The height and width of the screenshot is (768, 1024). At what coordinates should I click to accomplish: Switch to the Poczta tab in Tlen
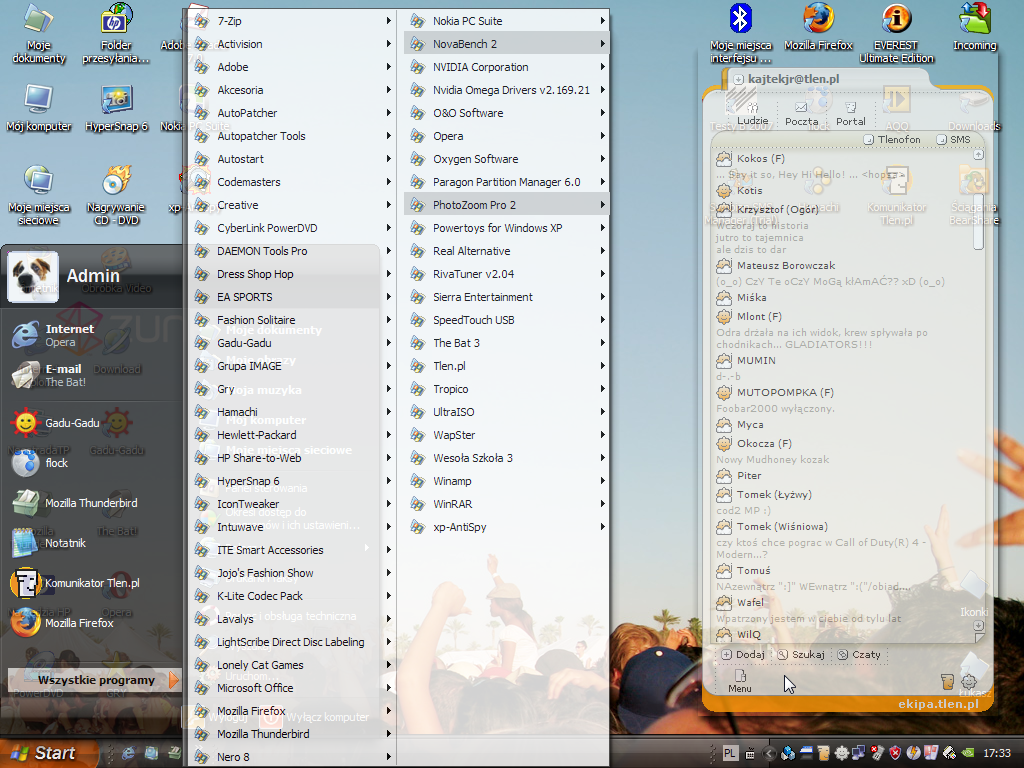click(801, 114)
